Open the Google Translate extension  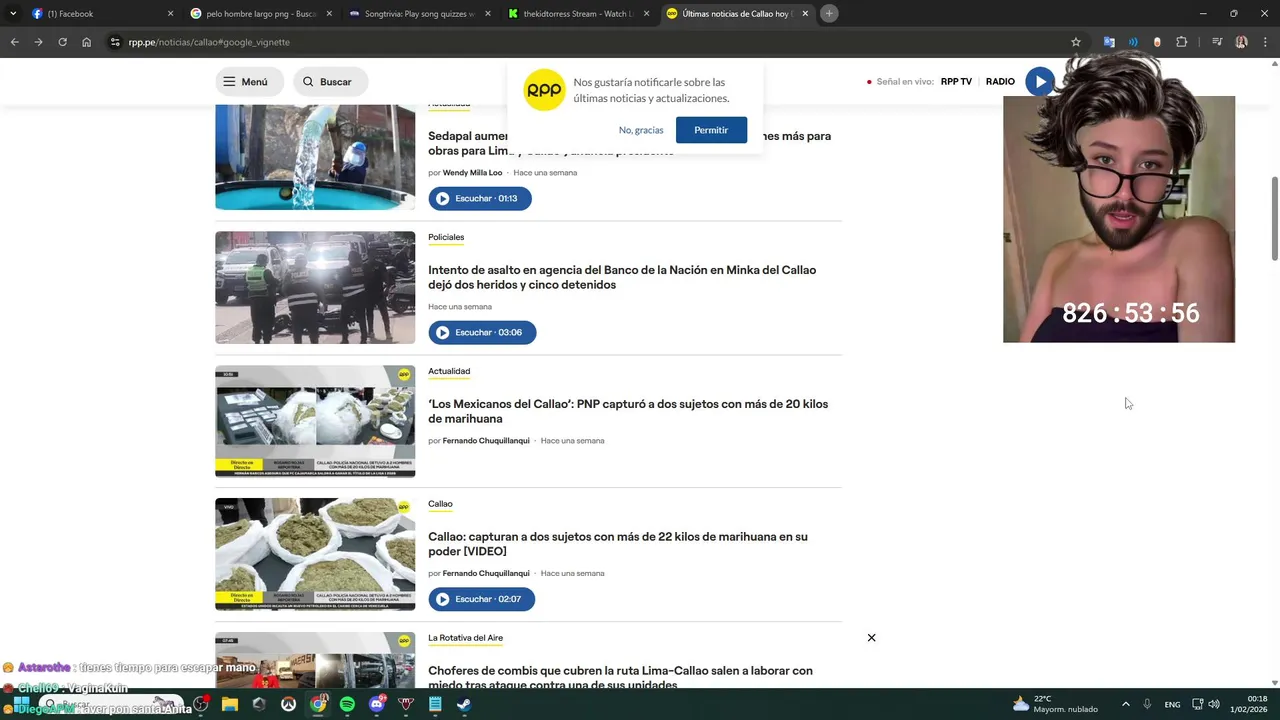pyautogui.click(x=1109, y=42)
